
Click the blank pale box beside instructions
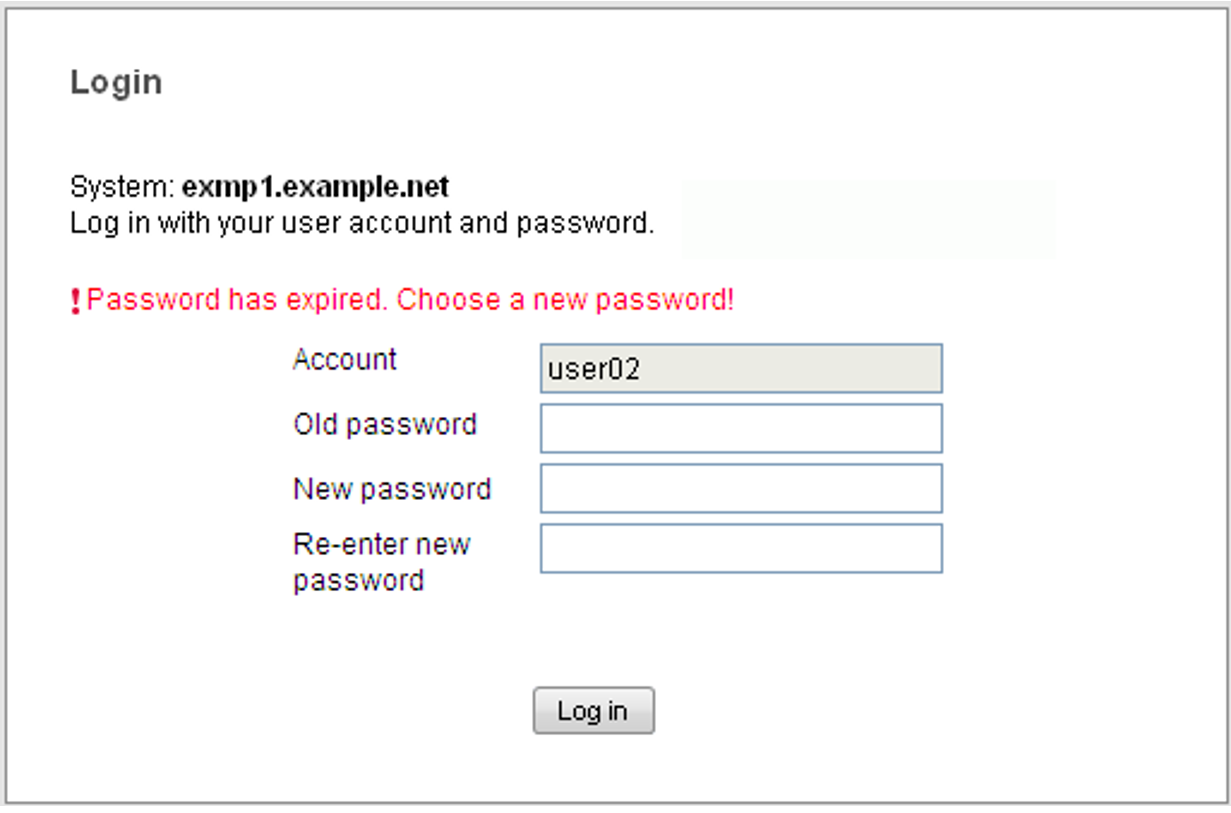[868, 220]
